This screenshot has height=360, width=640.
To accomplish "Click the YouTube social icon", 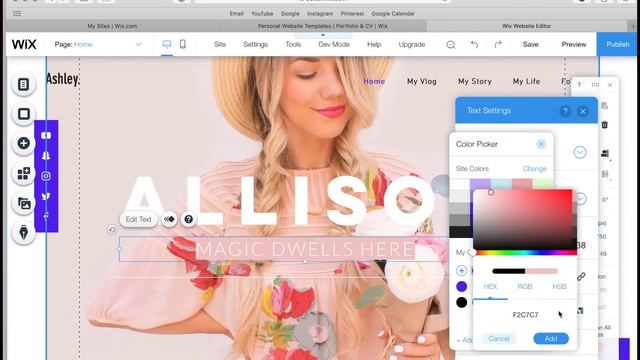I will pyautogui.click(x=46, y=135).
